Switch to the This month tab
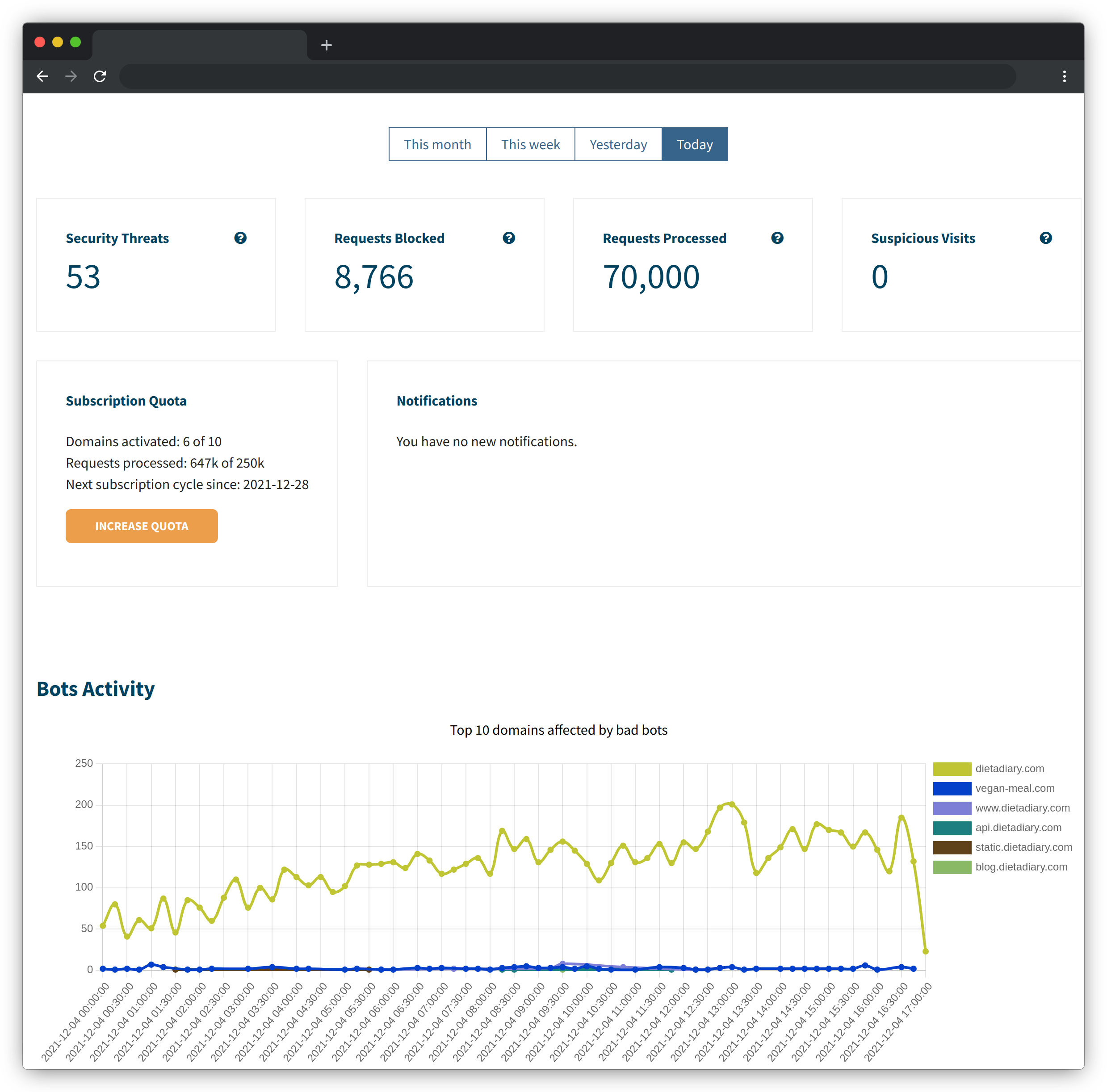 click(x=437, y=144)
